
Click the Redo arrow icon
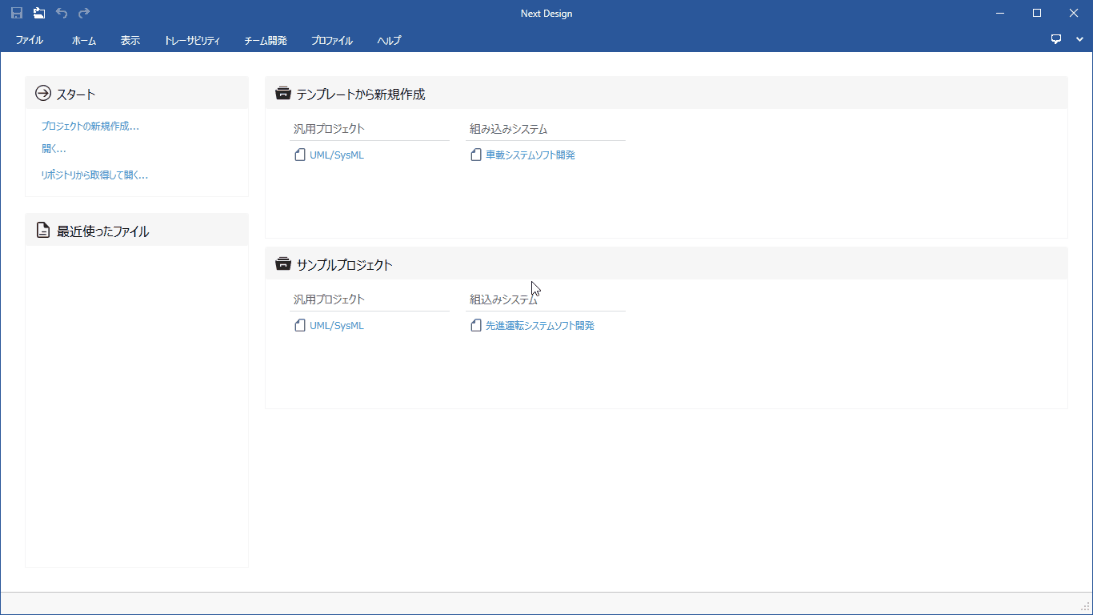coord(84,13)
